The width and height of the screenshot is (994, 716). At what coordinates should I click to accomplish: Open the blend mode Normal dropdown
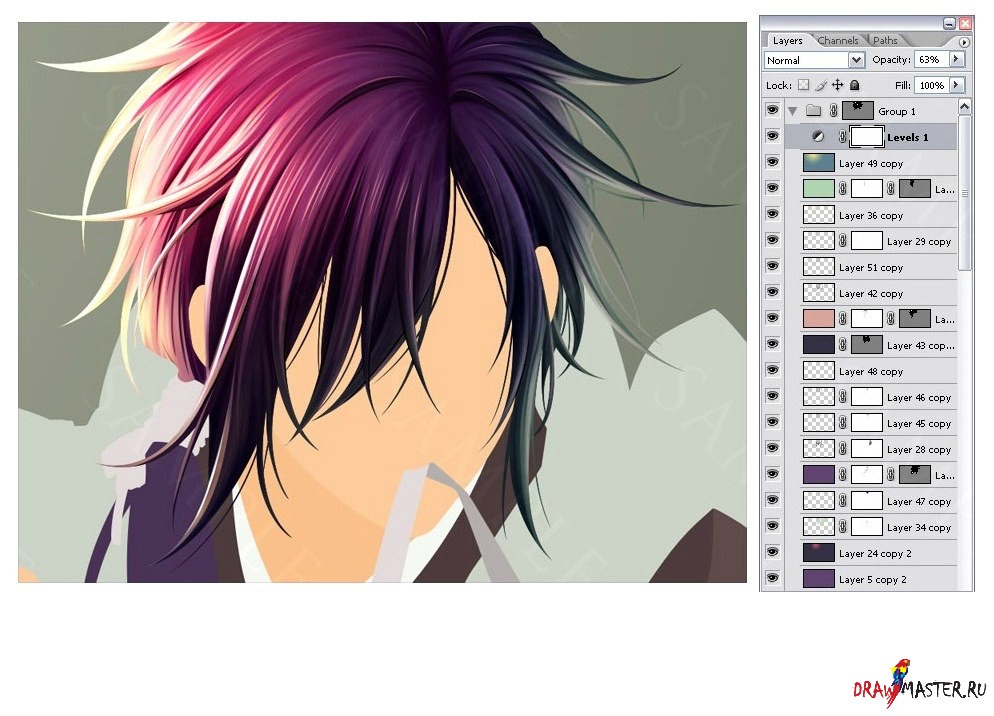[x=815, y=60]
